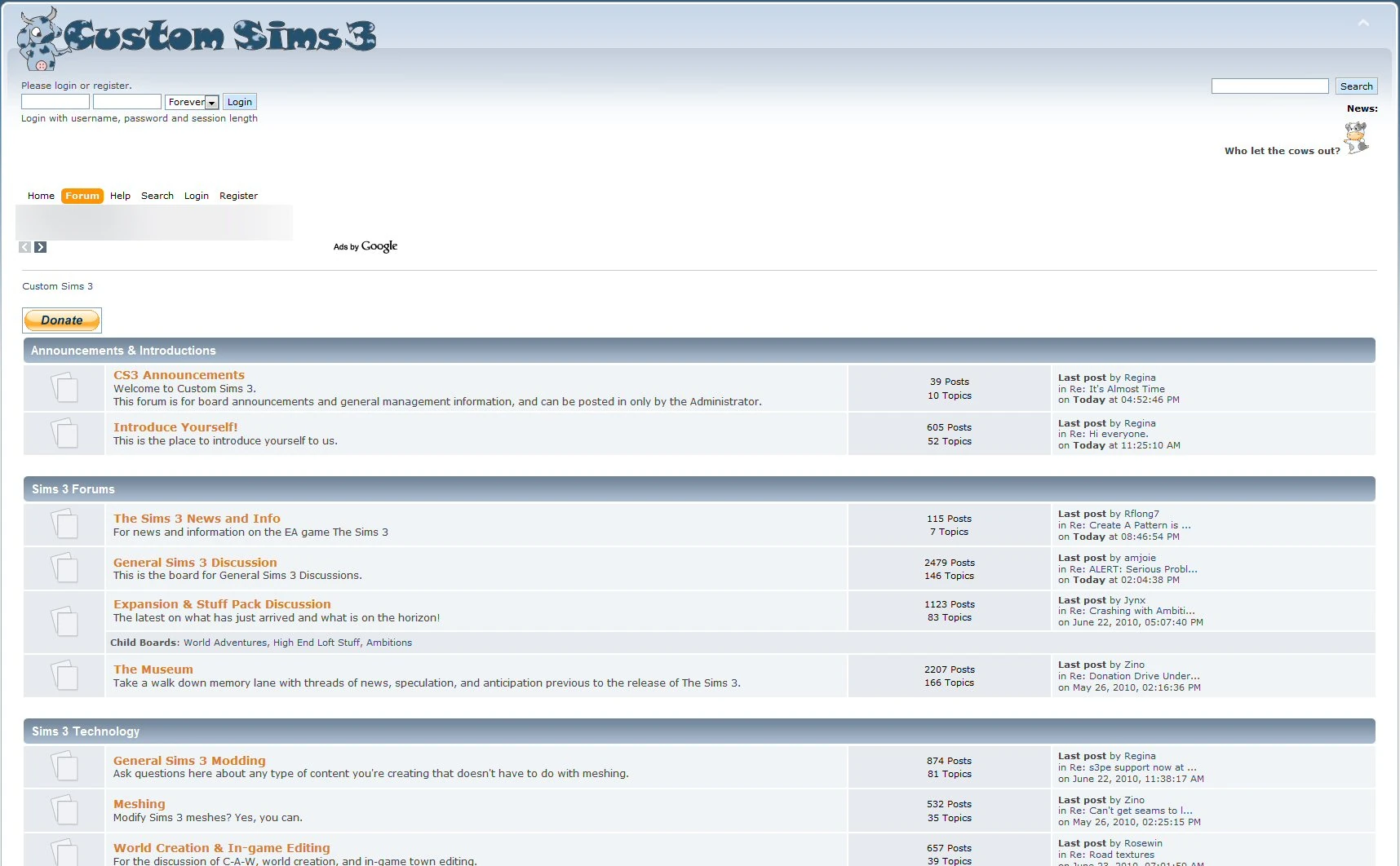Open the Announcements & Introductions category header
Screen dimensions: 1400x866
[x=123, y=351]
